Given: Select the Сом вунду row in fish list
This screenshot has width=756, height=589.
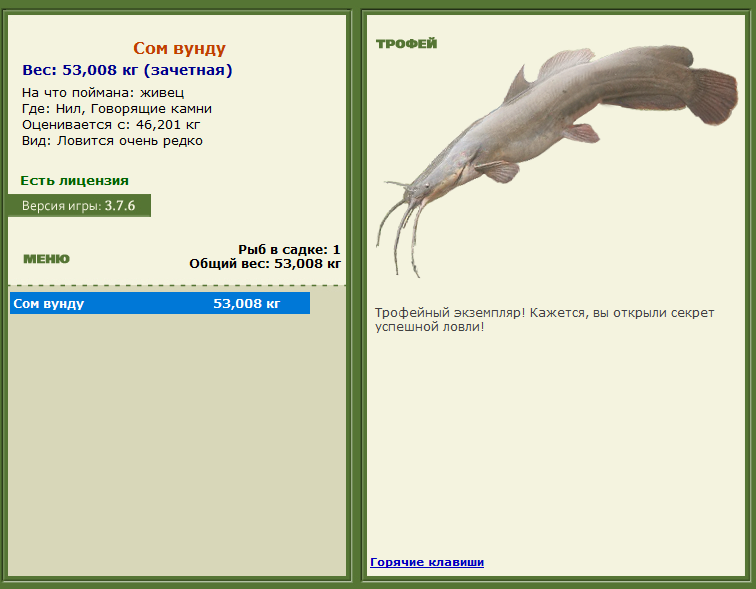Looking at the screenshot, I should click(x=160, y=303).
